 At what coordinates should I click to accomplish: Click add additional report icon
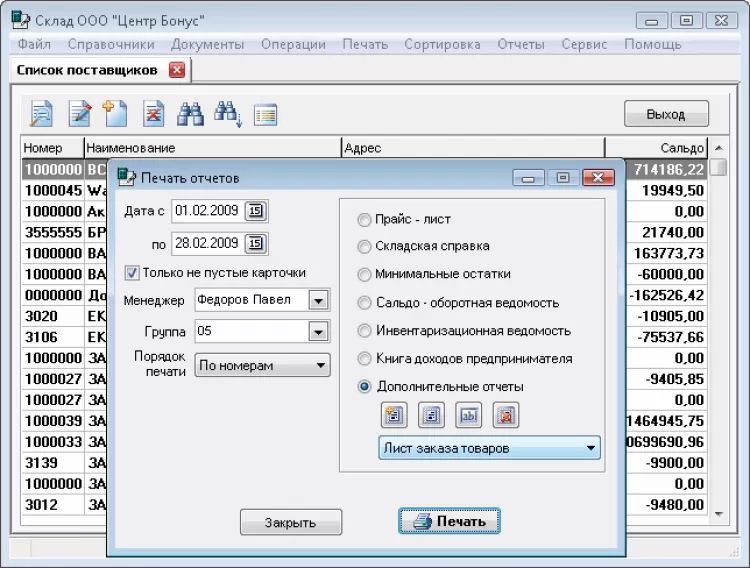coord(394,415)
